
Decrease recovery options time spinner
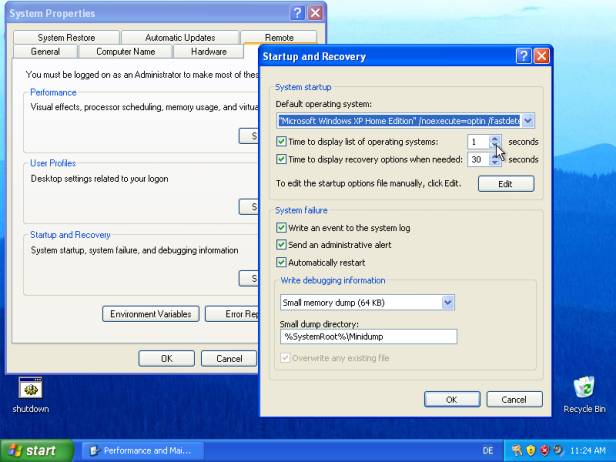495,163
